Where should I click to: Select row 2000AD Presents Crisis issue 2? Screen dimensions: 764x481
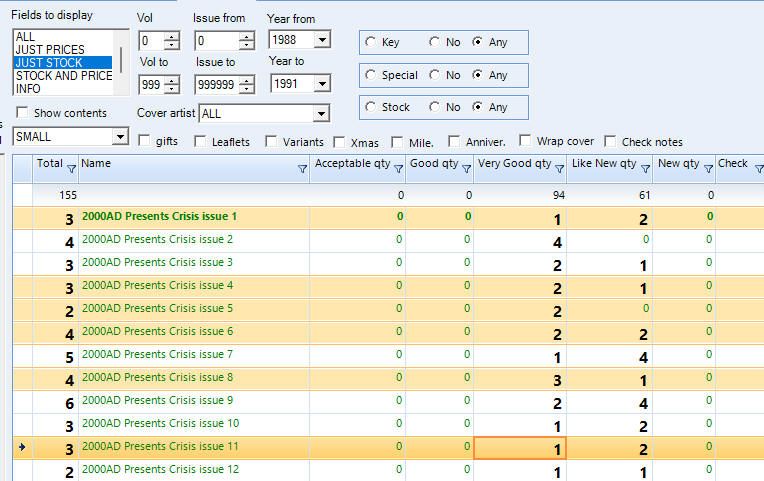tap(388, 241)
